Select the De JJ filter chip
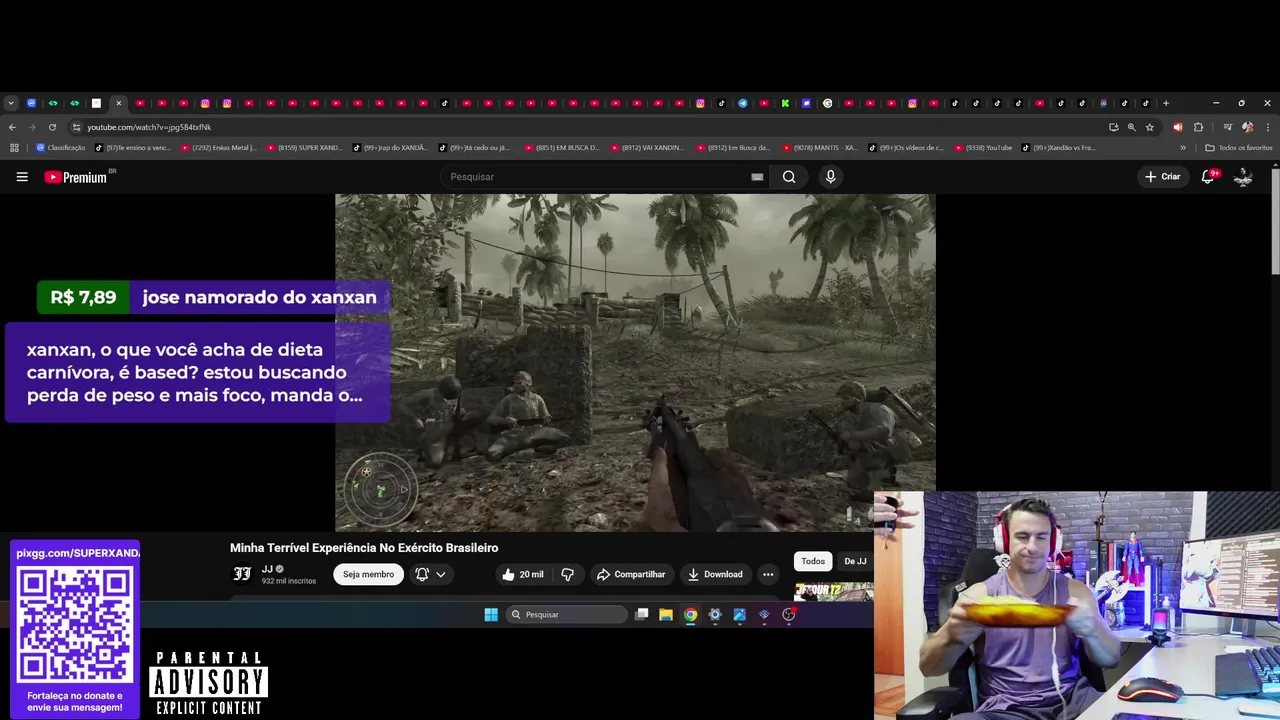 [x=855, y=561]
